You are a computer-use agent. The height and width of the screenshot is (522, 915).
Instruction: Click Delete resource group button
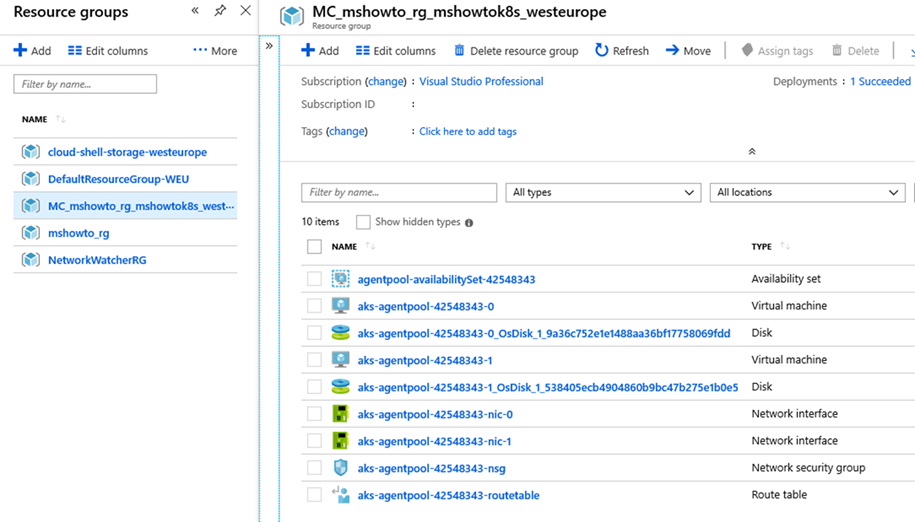[x=516, y=51]
